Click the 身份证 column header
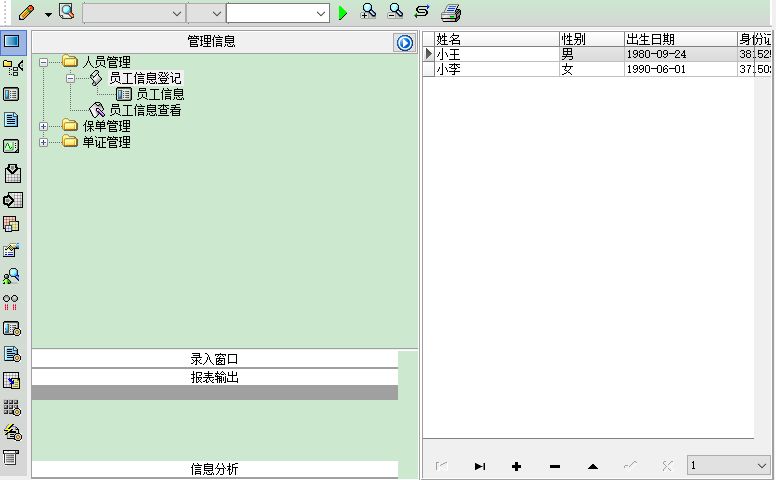 pos(755,39)
